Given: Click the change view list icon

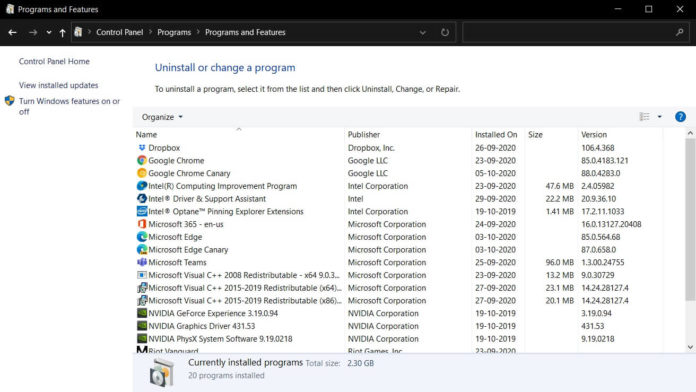Looking at the screenshot, I should point(645,117).
